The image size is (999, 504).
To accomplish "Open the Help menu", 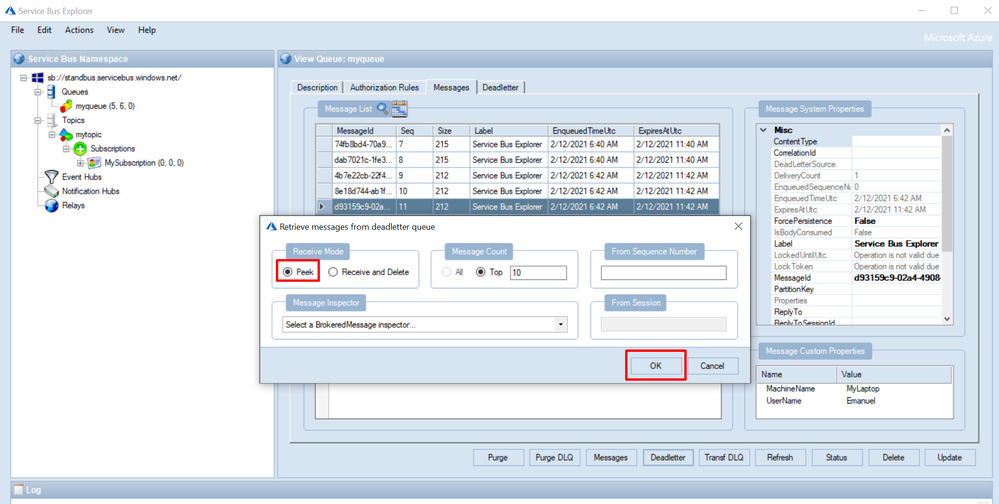I will pyautogui.click(x=147, y=30).
